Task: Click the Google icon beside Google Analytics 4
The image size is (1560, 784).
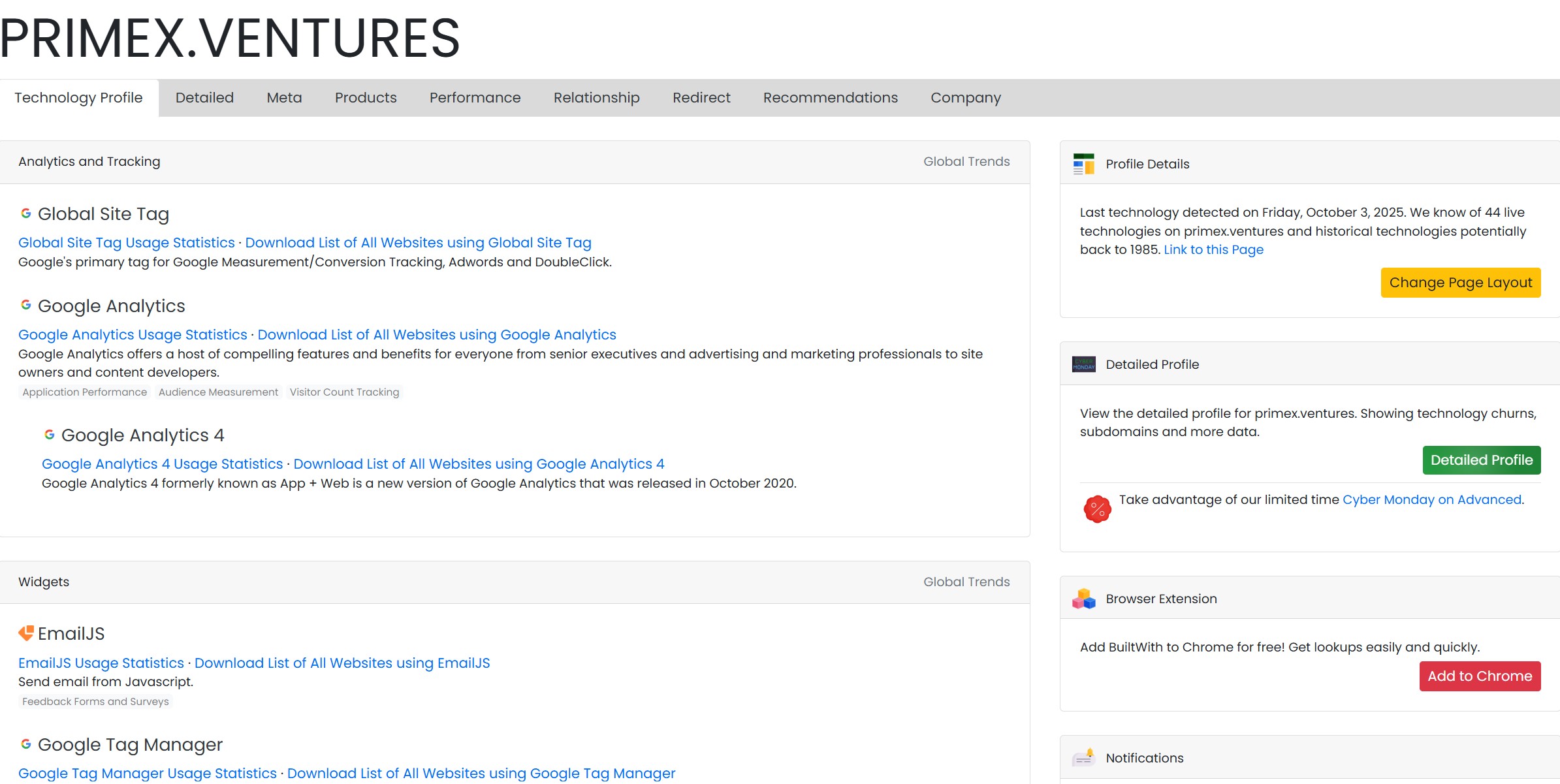Action: click(50, 434)
